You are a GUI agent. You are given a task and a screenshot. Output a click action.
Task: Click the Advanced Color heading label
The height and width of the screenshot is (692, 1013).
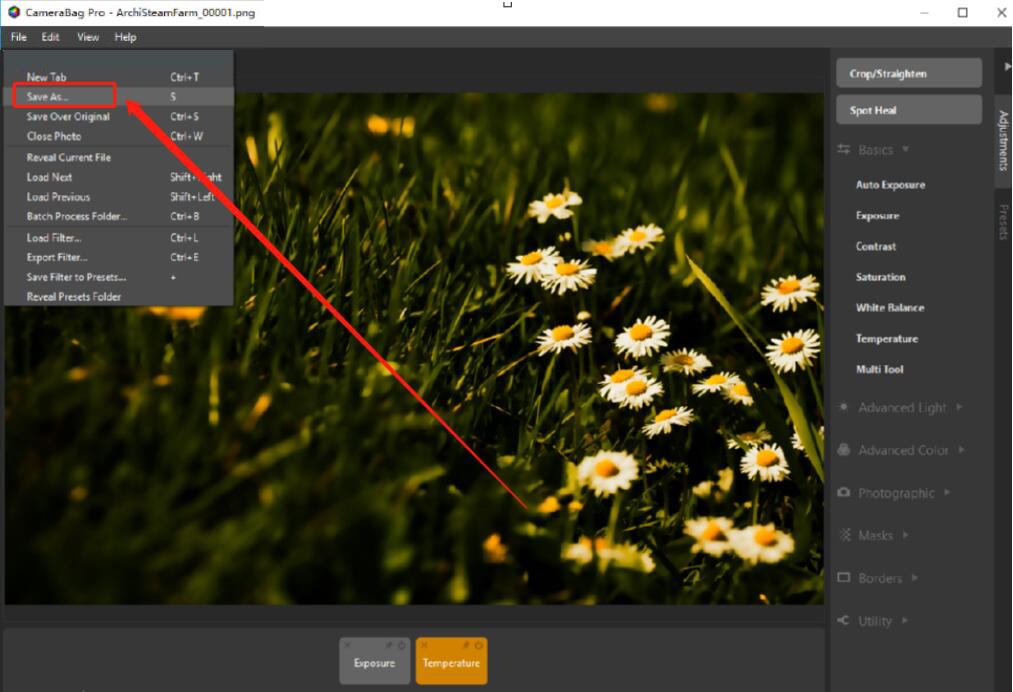903,450
